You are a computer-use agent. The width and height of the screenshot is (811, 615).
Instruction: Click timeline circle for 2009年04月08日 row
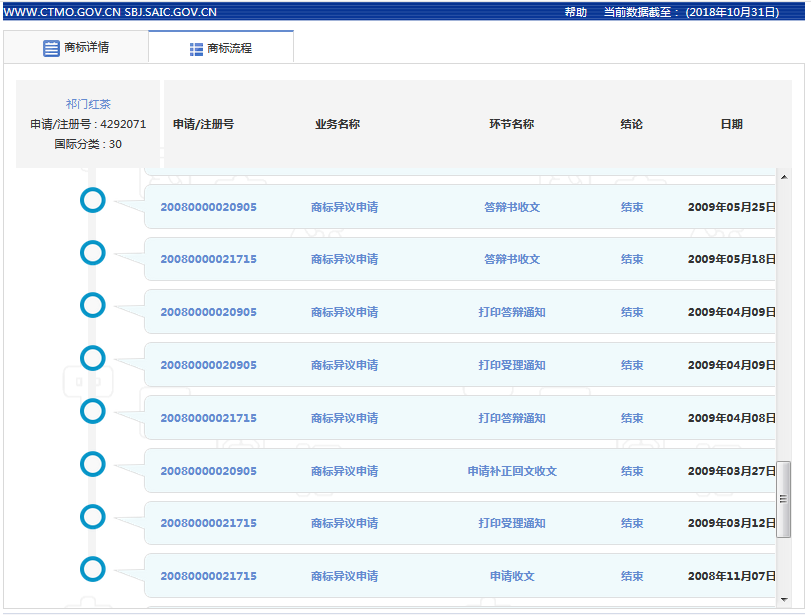click(93, 411)
